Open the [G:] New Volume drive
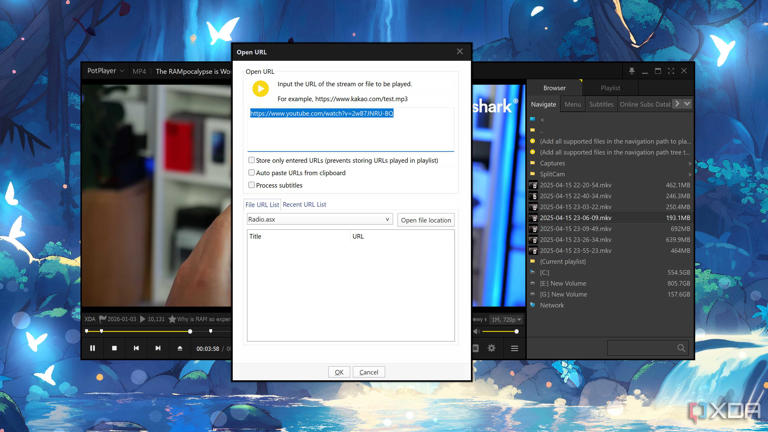Screen dimensions: 768x432 610,294
